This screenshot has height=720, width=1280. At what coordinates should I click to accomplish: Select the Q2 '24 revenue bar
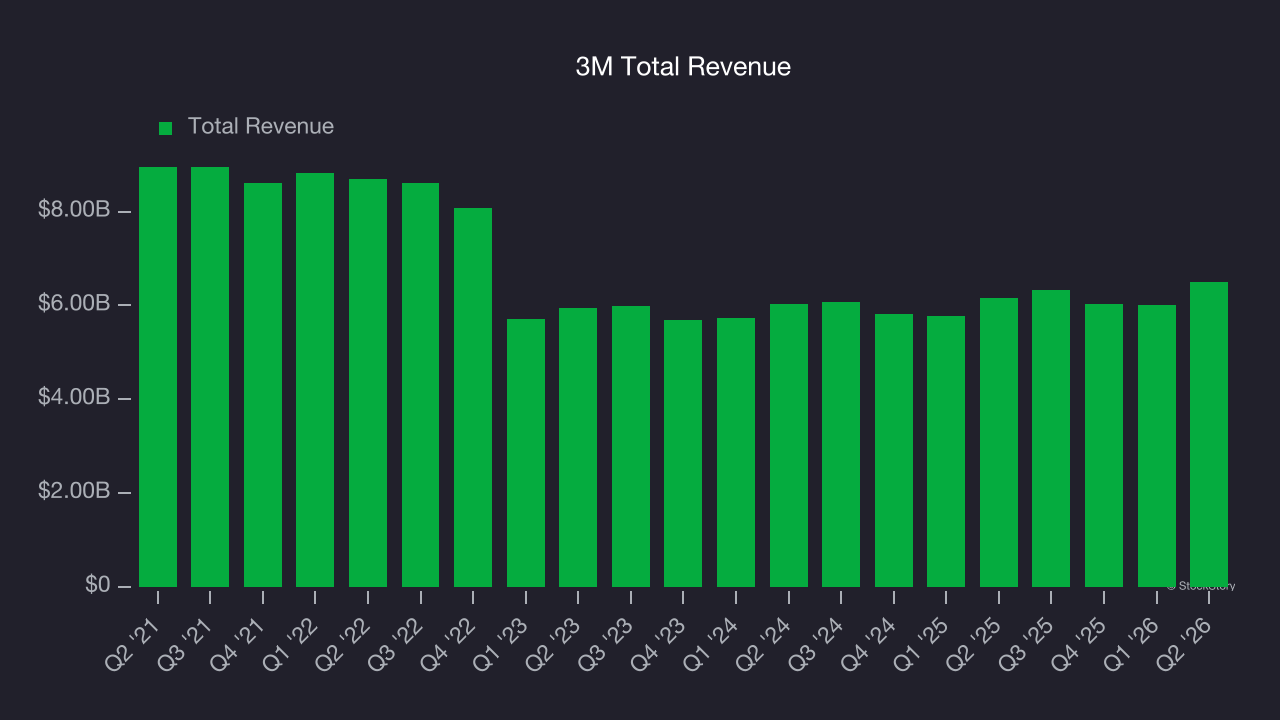click(789, 445)
